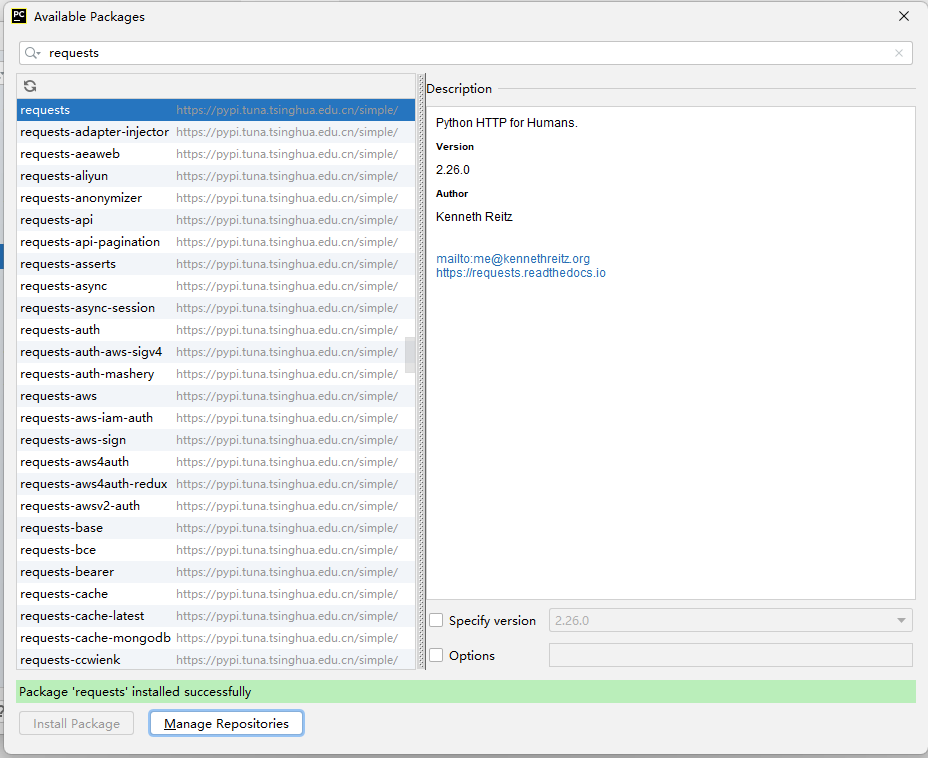Enable the Options checkbox

[x=436, y=655]
